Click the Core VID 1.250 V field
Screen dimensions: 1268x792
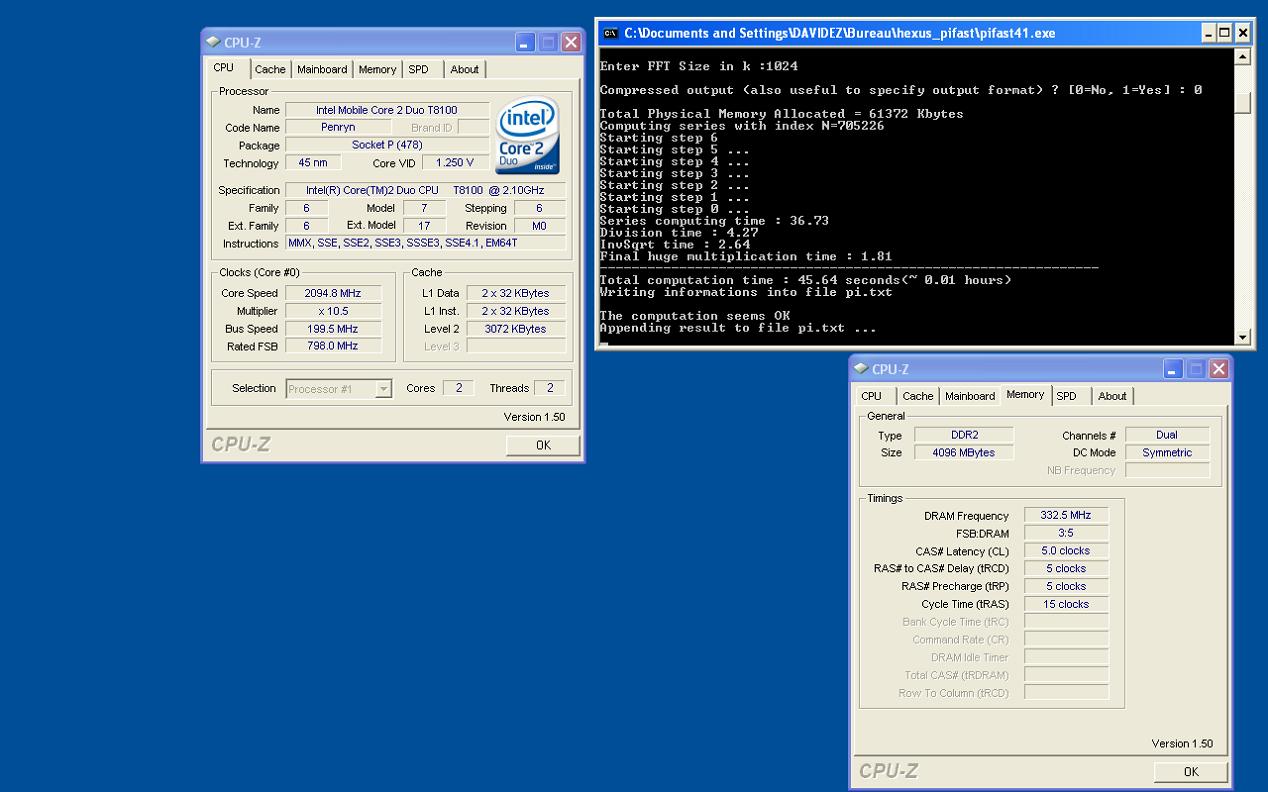click(455, 163)
